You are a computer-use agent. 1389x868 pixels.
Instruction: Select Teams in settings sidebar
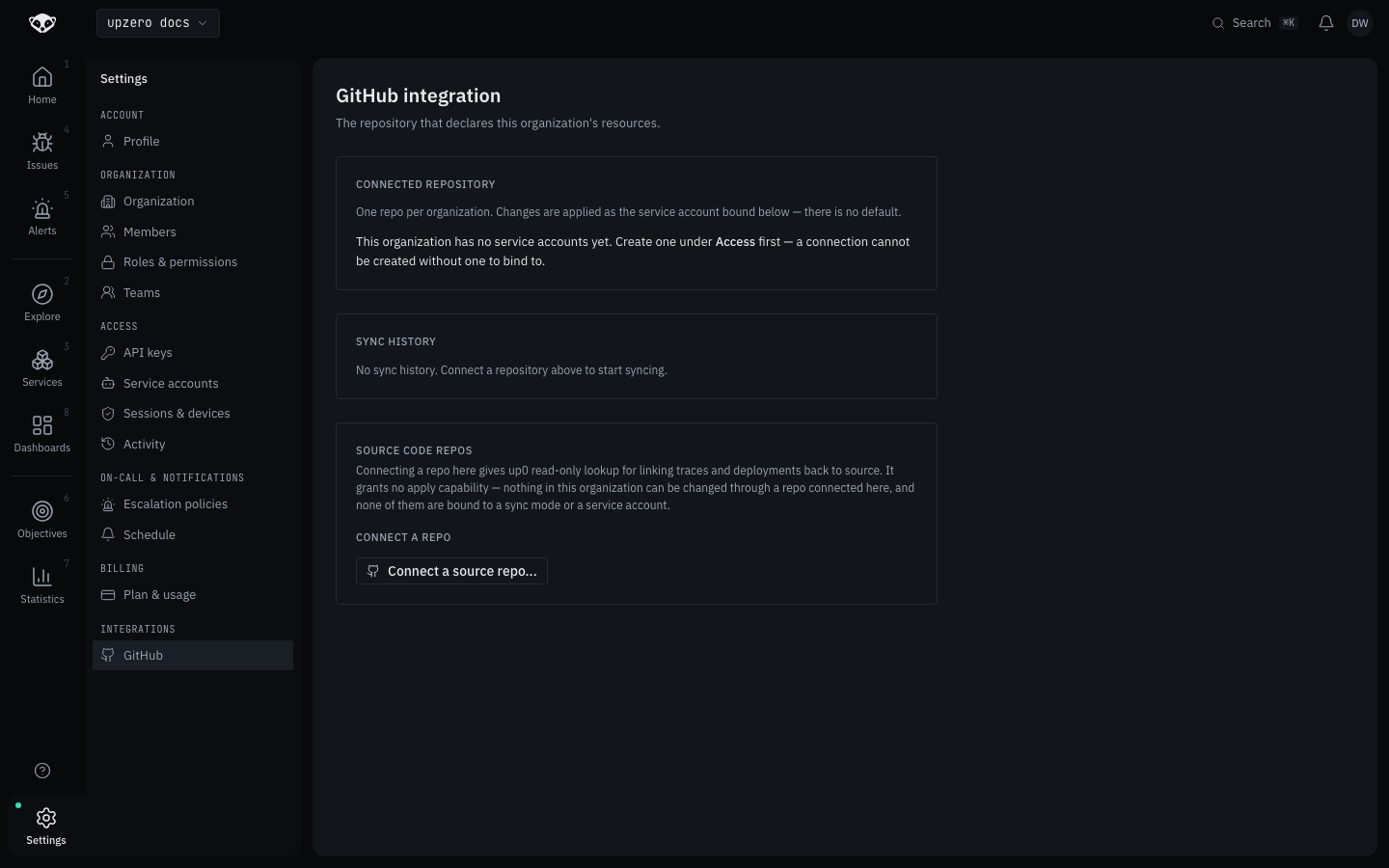point(193,292)
